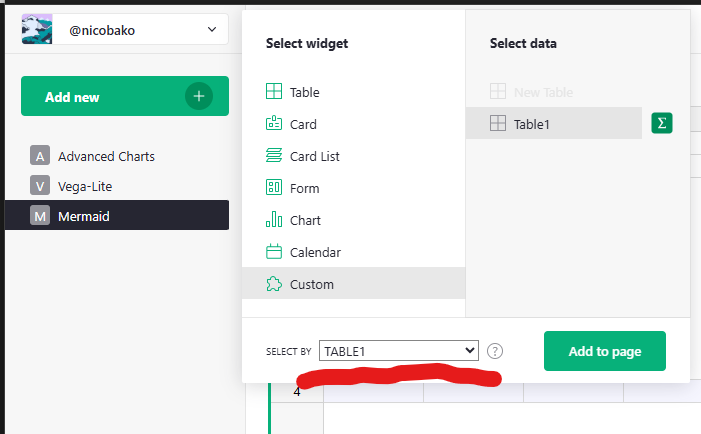Click the Calendar widget icon

(274, 252)
